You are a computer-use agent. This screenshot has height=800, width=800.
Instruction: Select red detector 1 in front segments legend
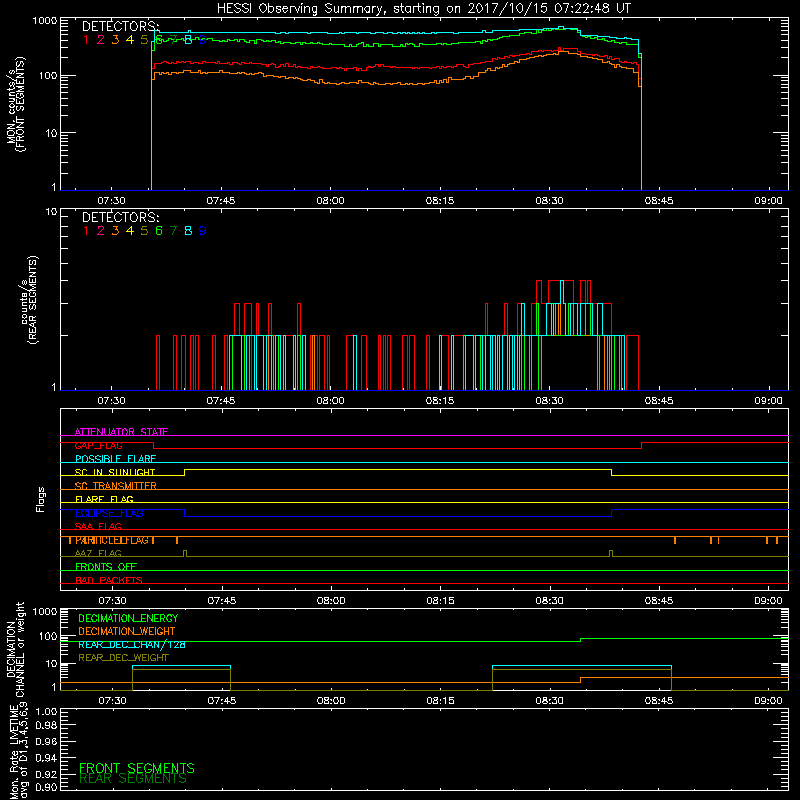tap(86, 40)
